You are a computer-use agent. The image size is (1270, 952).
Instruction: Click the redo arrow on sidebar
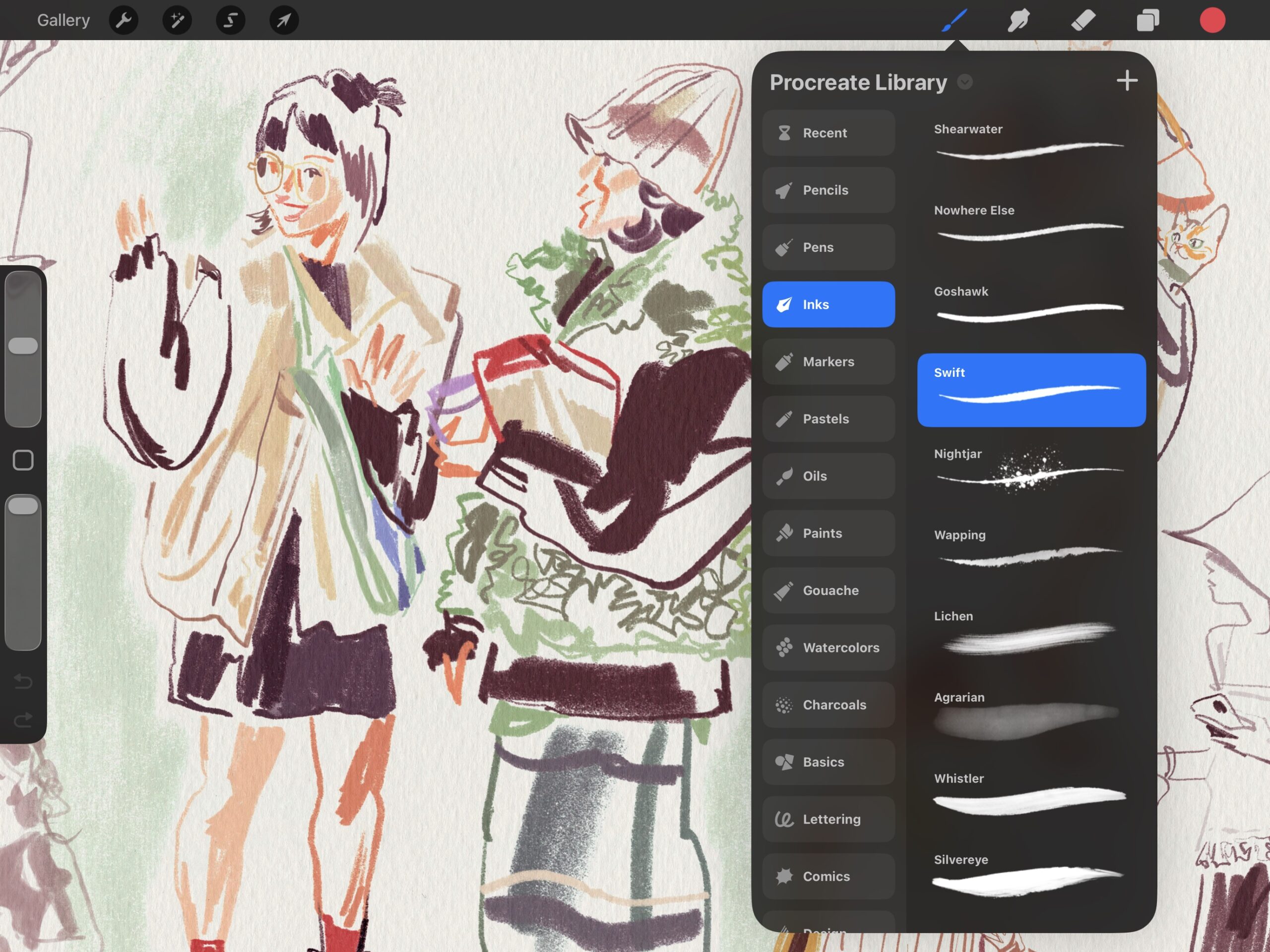click(23, 719)
